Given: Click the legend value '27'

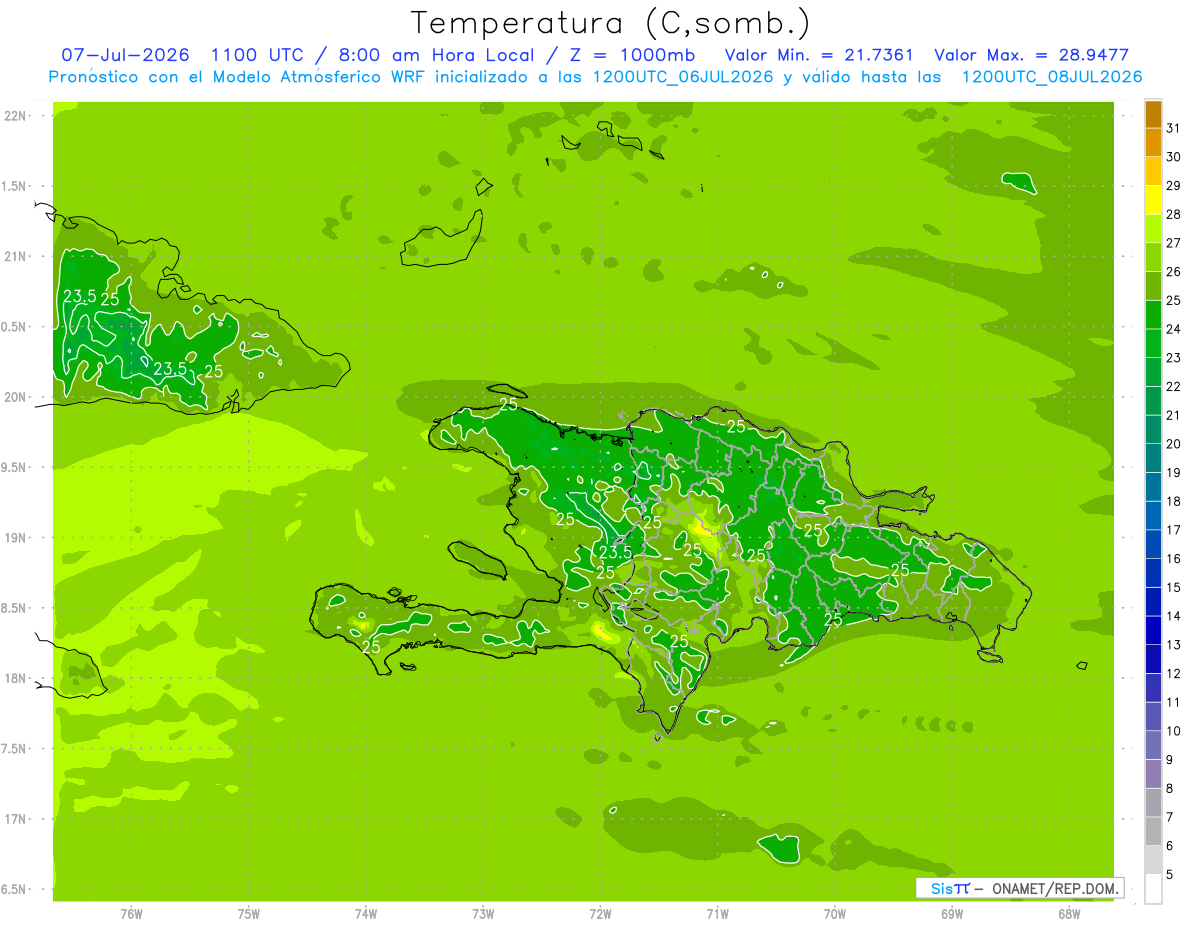Looking at the screenshot, I should pos(1174,243).
